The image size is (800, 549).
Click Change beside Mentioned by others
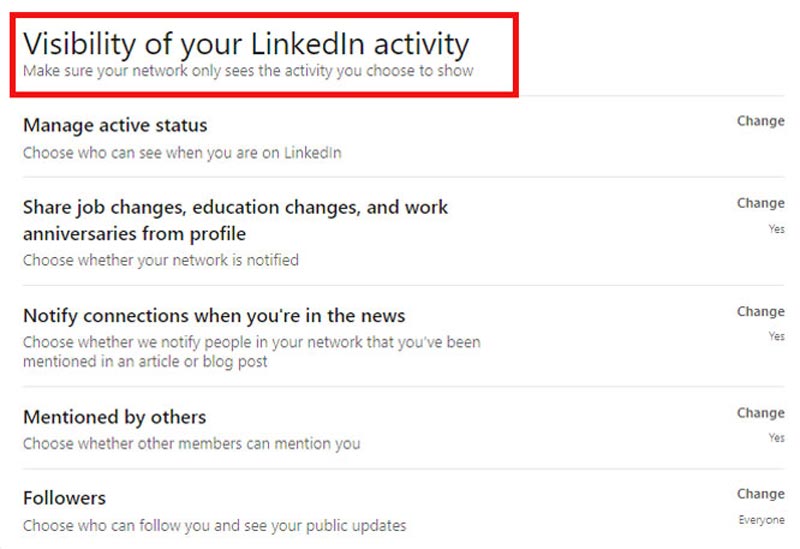pos(760,413)
